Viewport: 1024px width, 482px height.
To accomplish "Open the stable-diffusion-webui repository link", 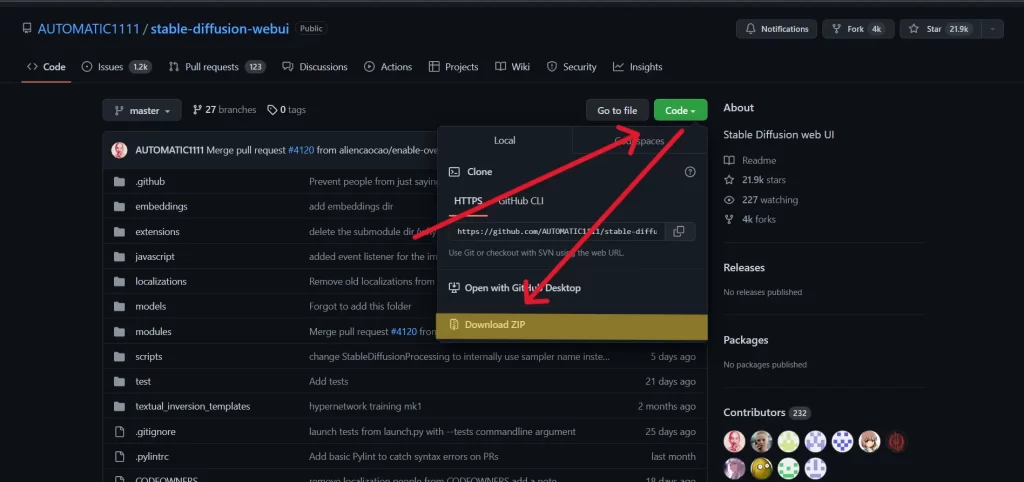I will (x=219, y=29).
